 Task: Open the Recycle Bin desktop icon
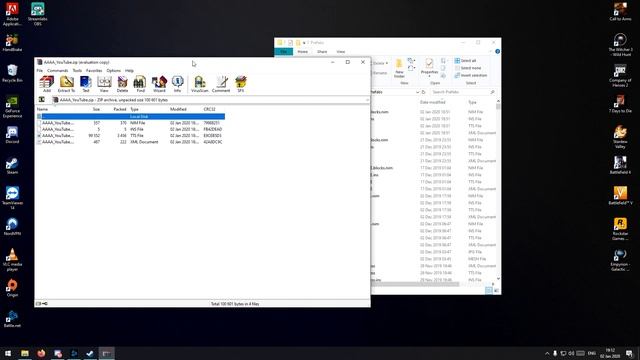[x=12, y=74]
